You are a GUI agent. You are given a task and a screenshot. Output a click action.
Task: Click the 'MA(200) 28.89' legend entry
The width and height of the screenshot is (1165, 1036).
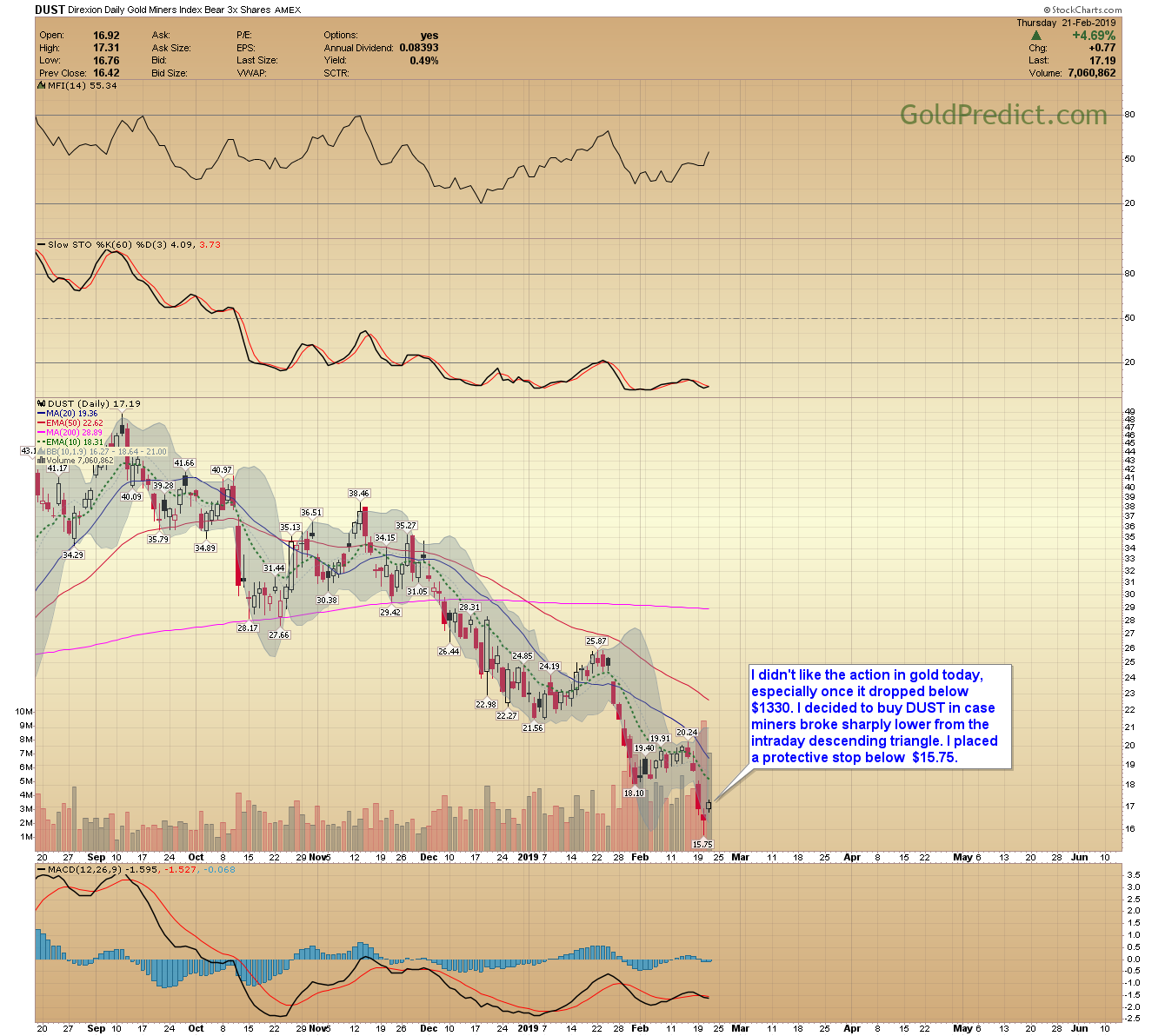tap(74, 433)
